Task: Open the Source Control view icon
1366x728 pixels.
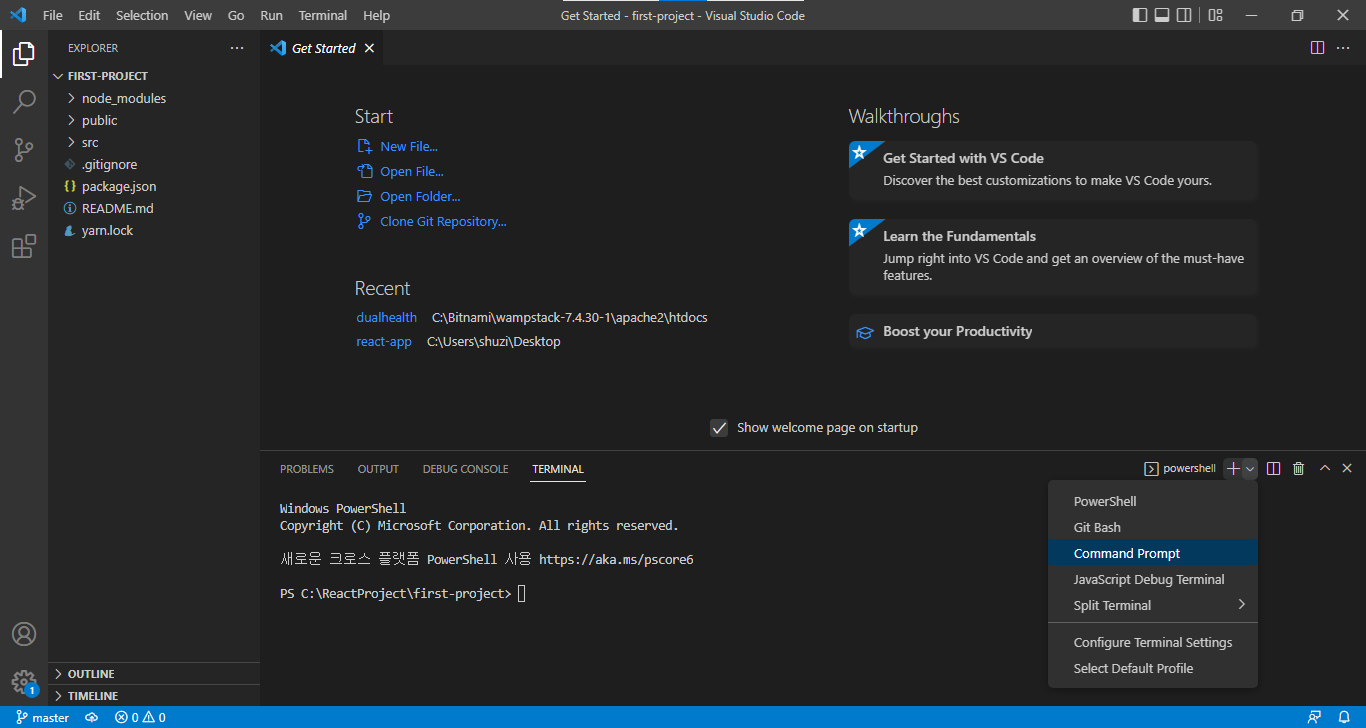Action: pyautogui.click(x=24, y=150)
